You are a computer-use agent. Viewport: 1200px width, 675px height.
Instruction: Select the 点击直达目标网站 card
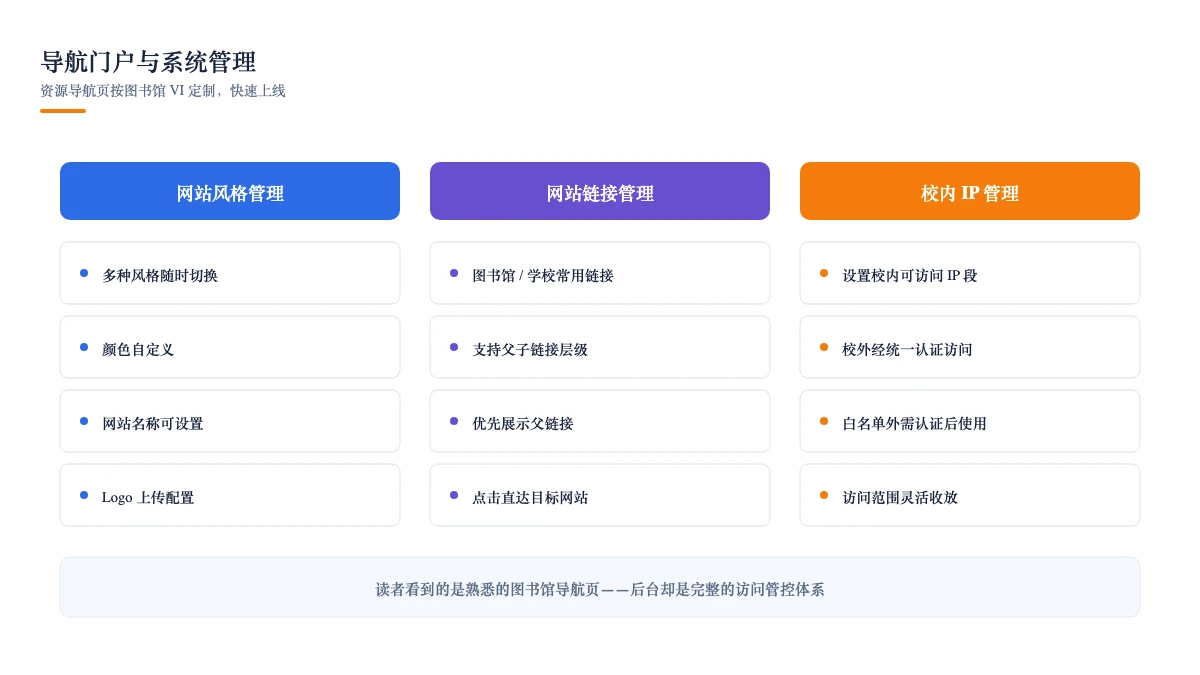(600, 495)
